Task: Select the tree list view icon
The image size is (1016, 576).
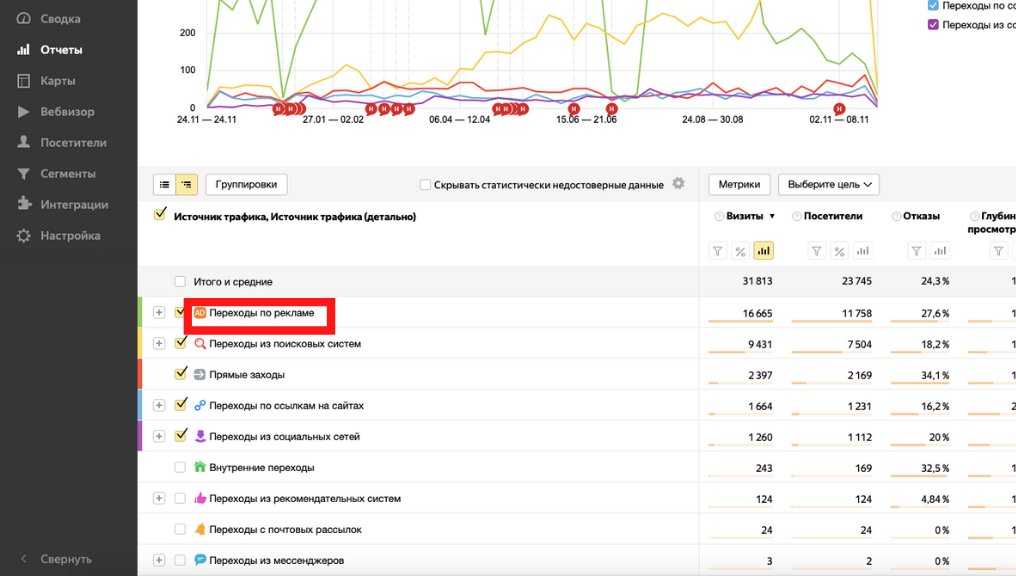Action: click(x=186, y=185)
